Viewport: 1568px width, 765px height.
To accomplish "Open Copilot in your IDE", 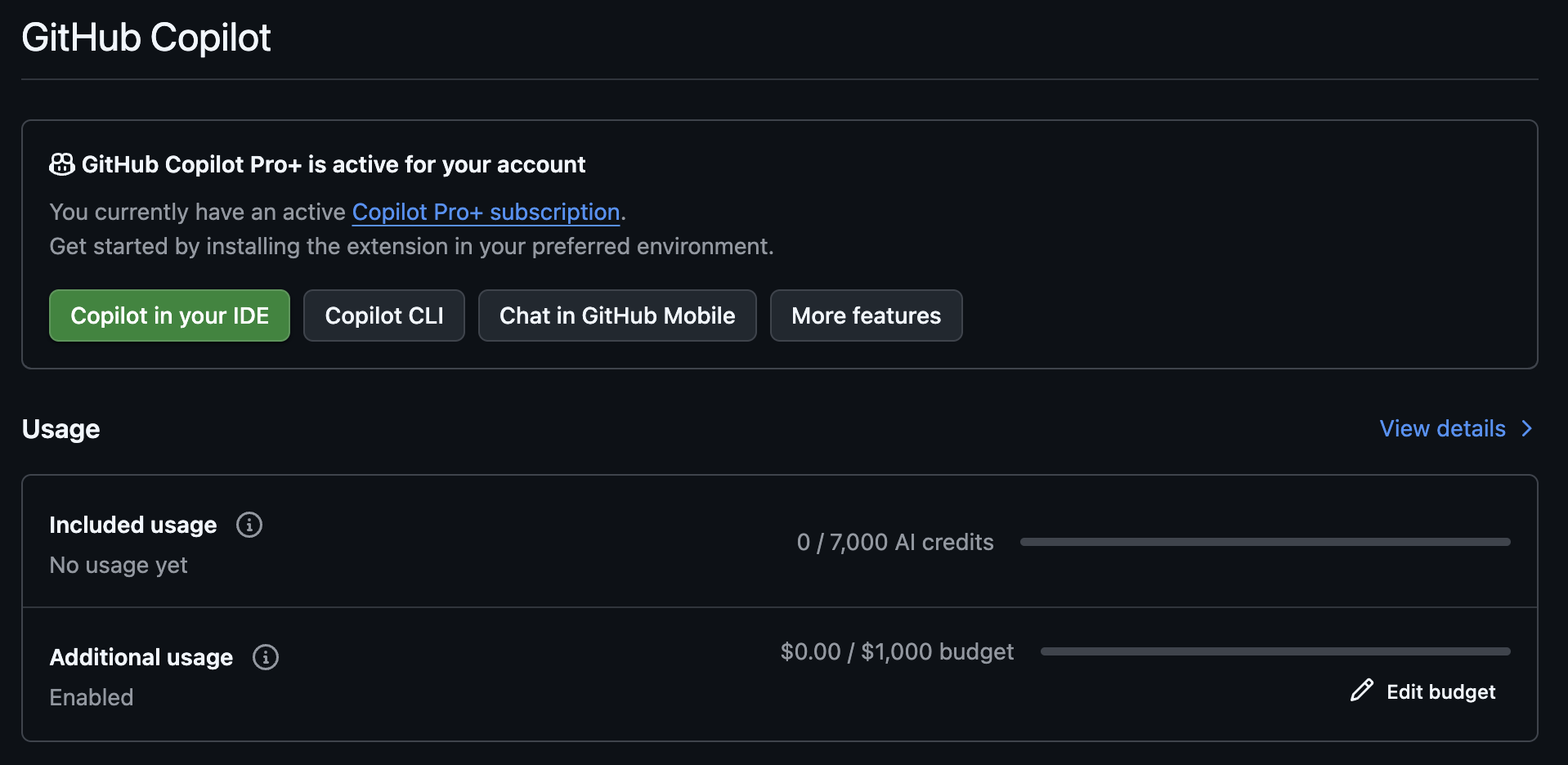I will coord(169,315).
